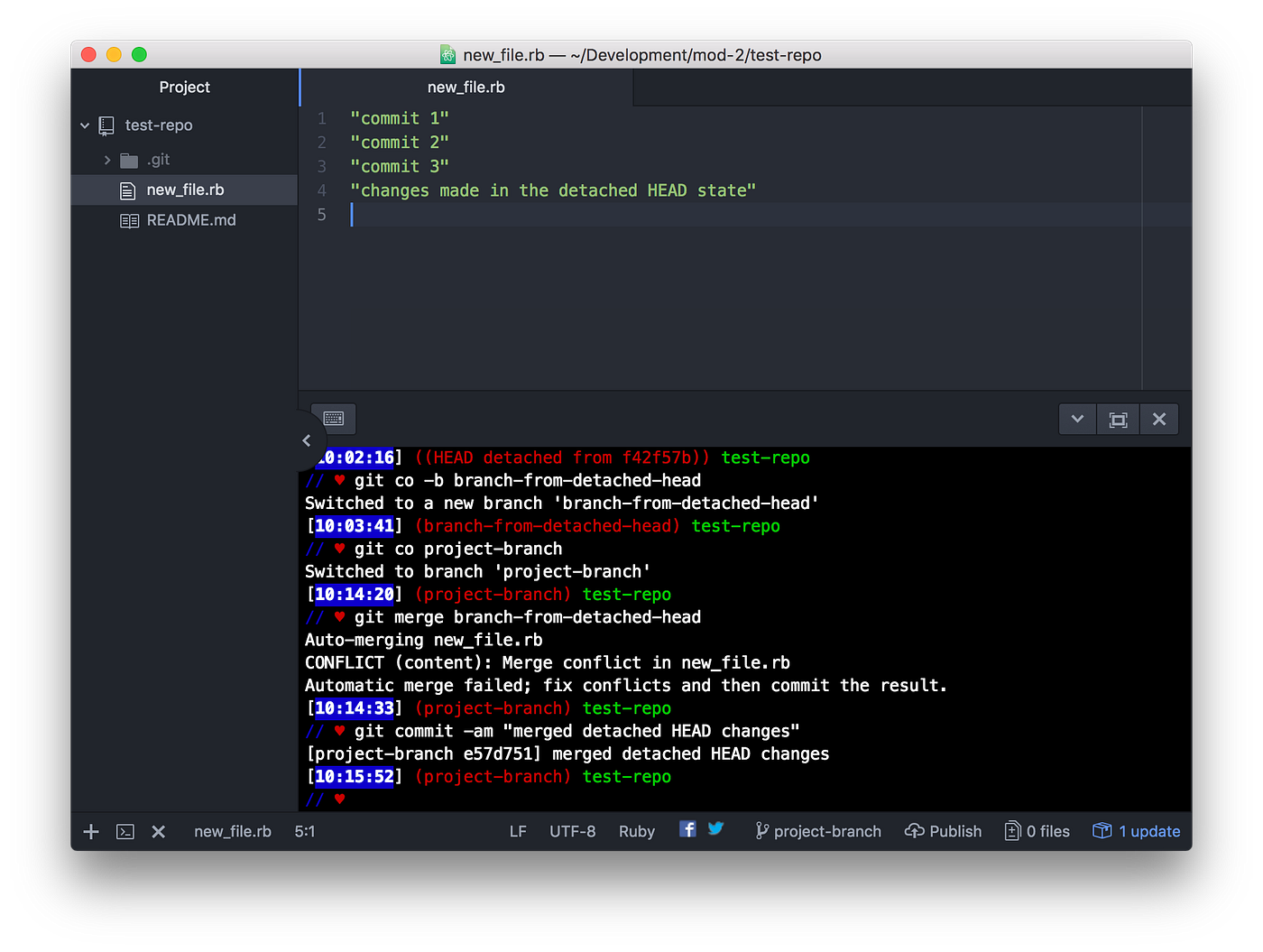1263x952 pixels.
Task: Expand the .git folder
Action: (106, 159)
